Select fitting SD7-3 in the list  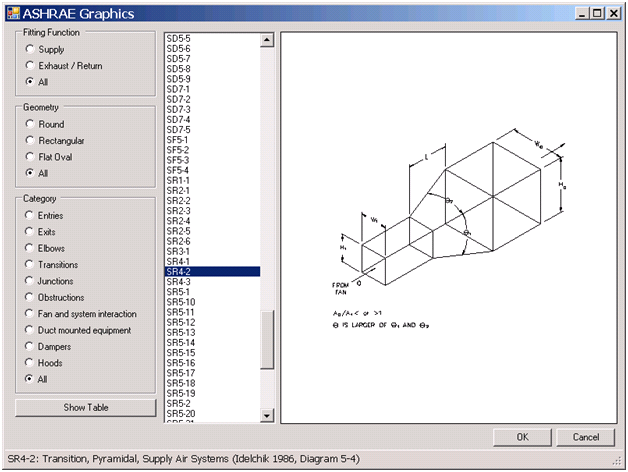212,109
